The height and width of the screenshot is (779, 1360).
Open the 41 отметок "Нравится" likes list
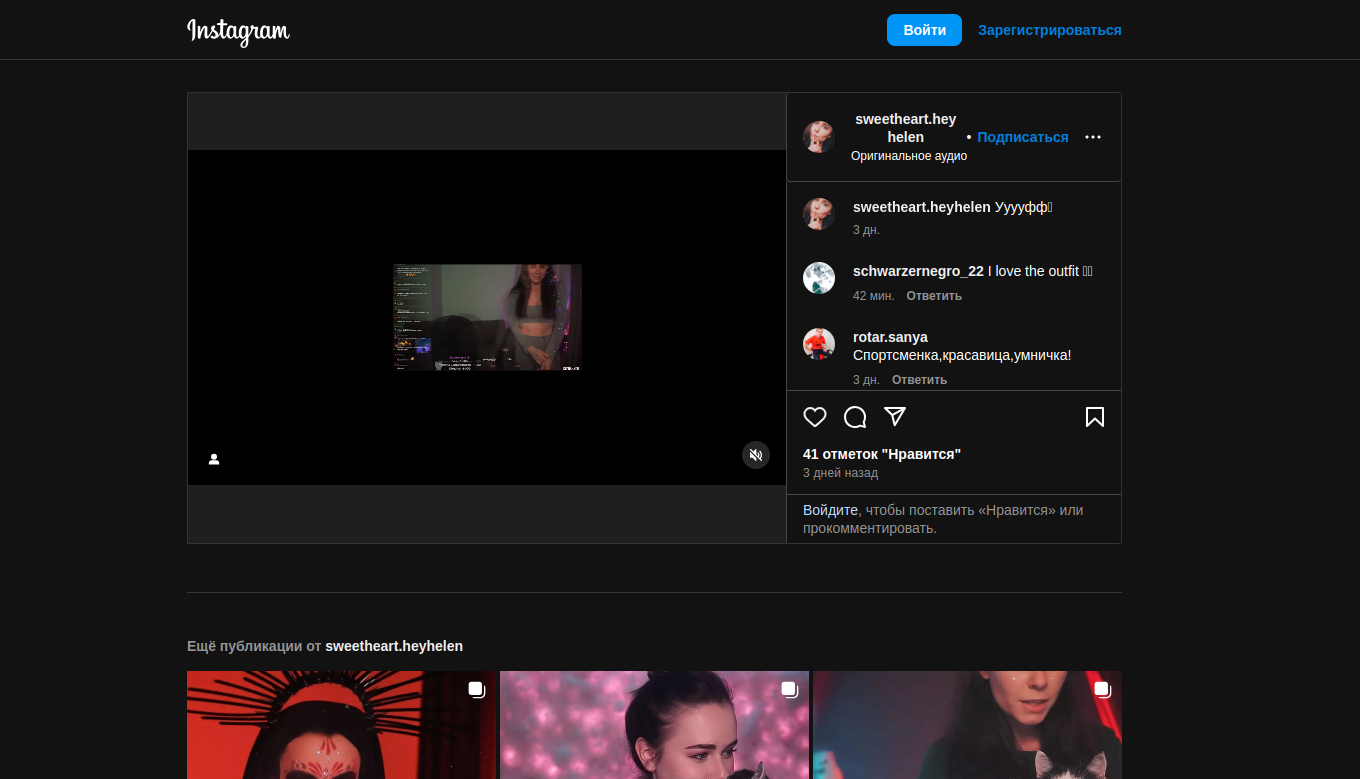pyautogui.click(x=882, y=454)
